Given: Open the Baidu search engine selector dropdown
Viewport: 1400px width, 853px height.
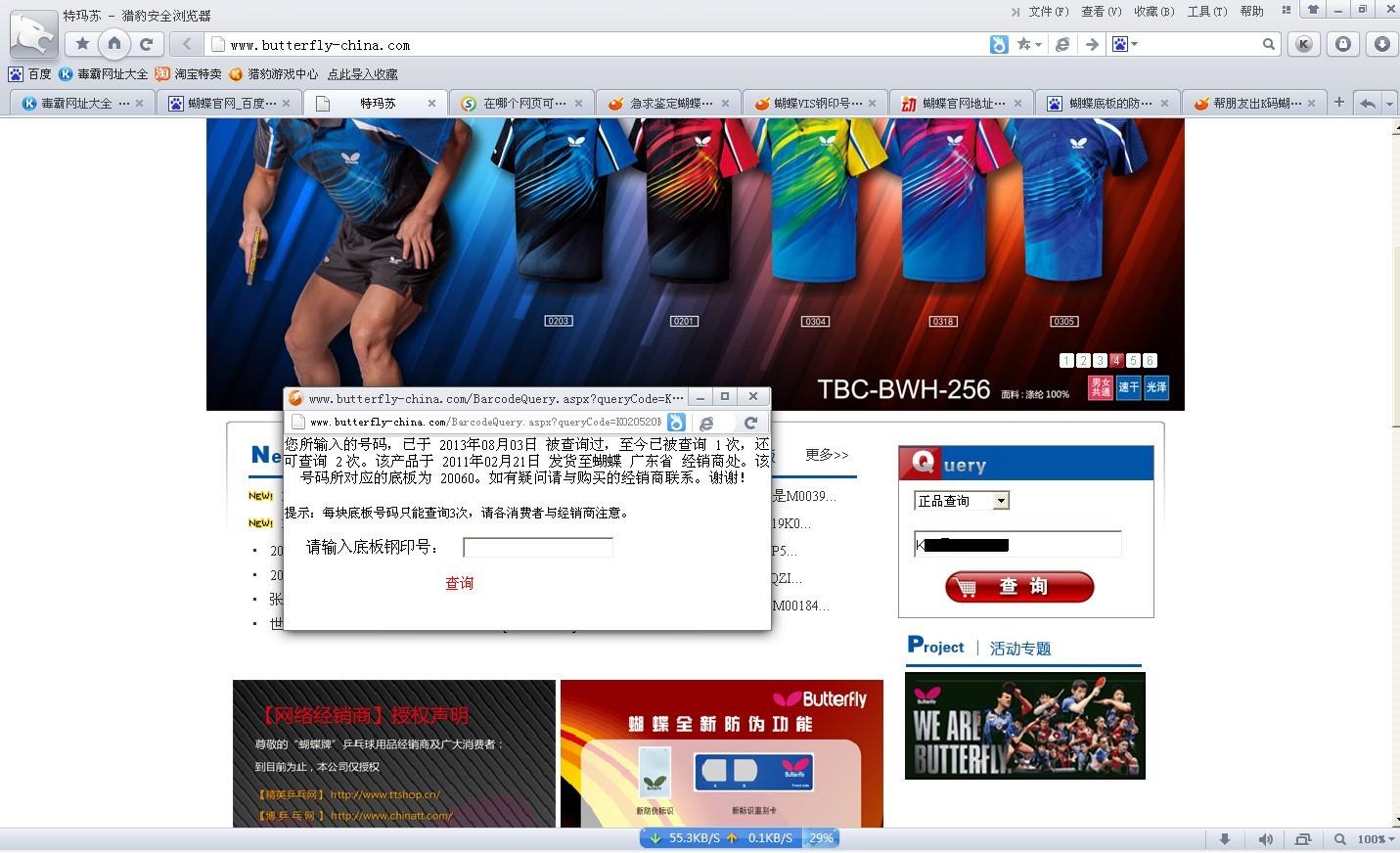Looking at the screenshot, I should [1135, 44].
